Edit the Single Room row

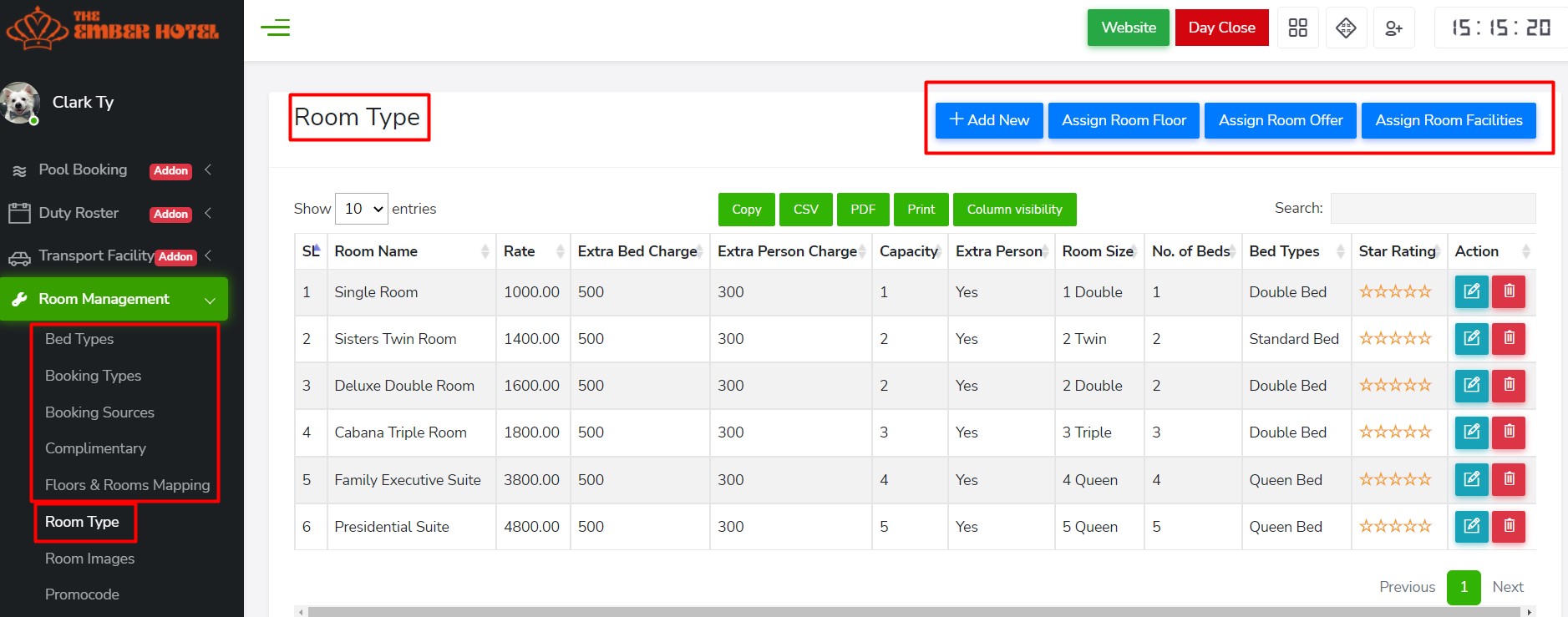1471,292
